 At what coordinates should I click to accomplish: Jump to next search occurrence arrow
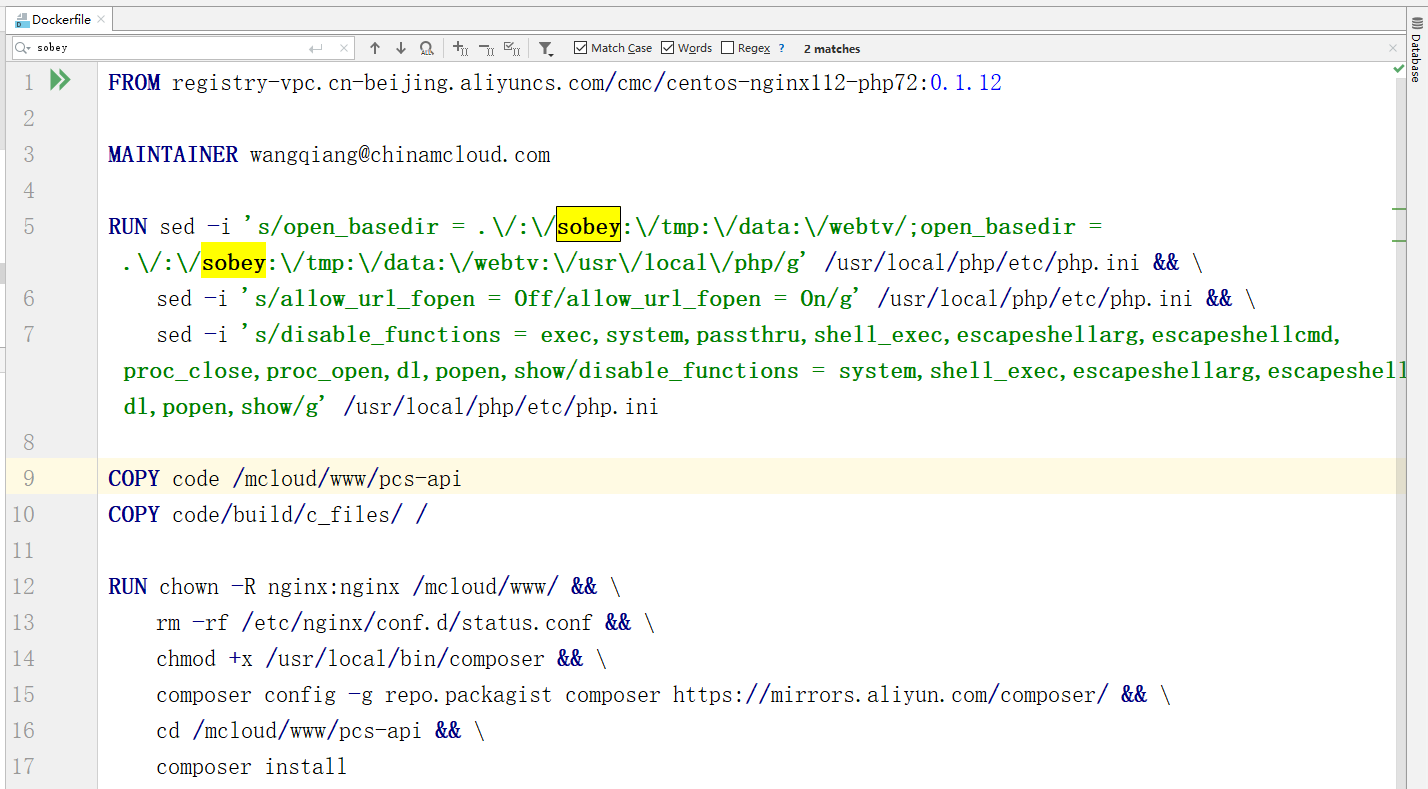click(x=401, y=48)
